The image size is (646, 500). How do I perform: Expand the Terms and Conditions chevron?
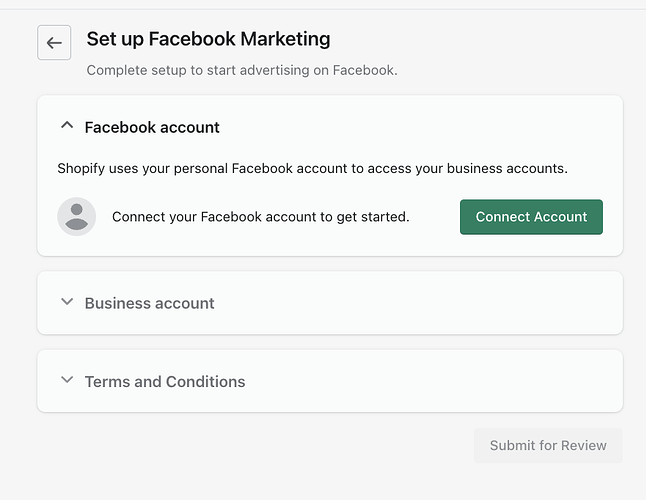[67, 381]
